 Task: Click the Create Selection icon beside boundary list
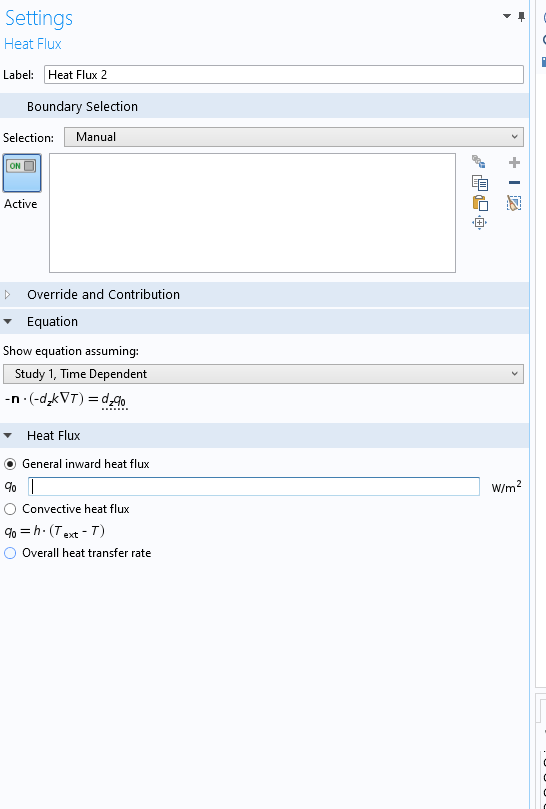479,162
